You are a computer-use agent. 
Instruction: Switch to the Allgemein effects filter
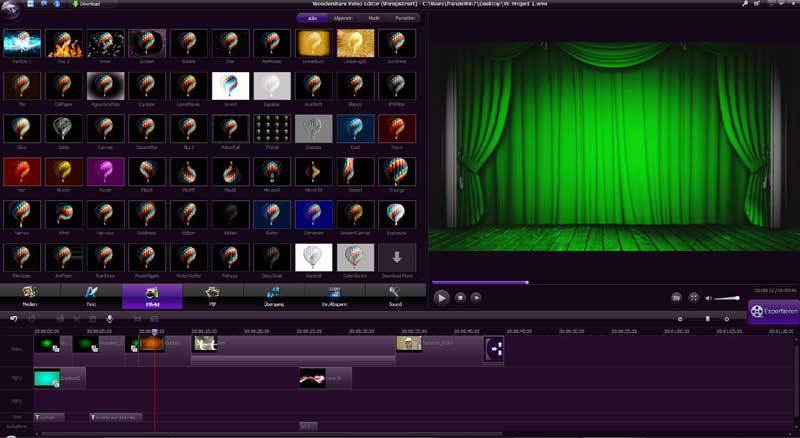point(343,18)
